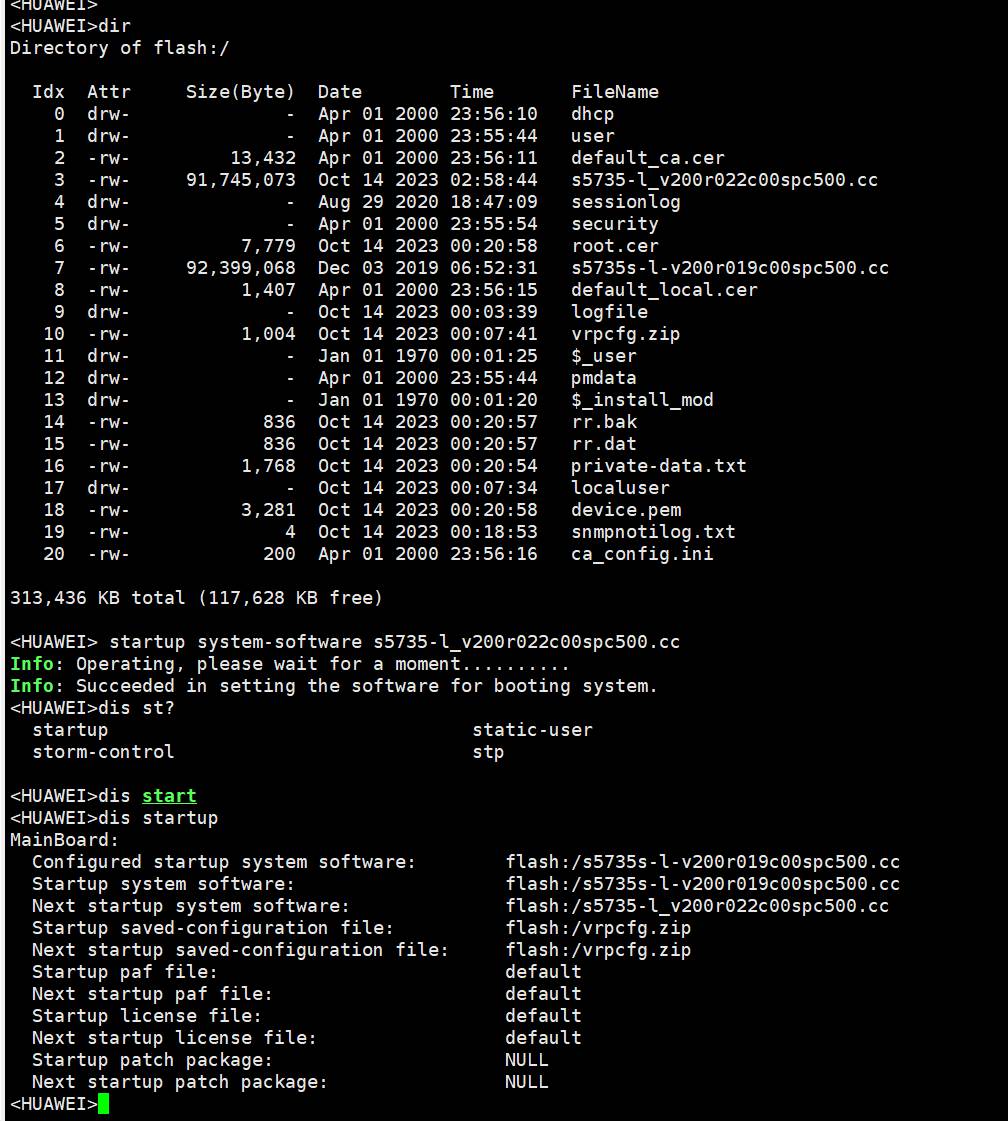Viewport: 1008px width, 1121px height.
Task: Click the green cursor block at the prompt
Action: pyautogui.click(x=104, y=1103)
